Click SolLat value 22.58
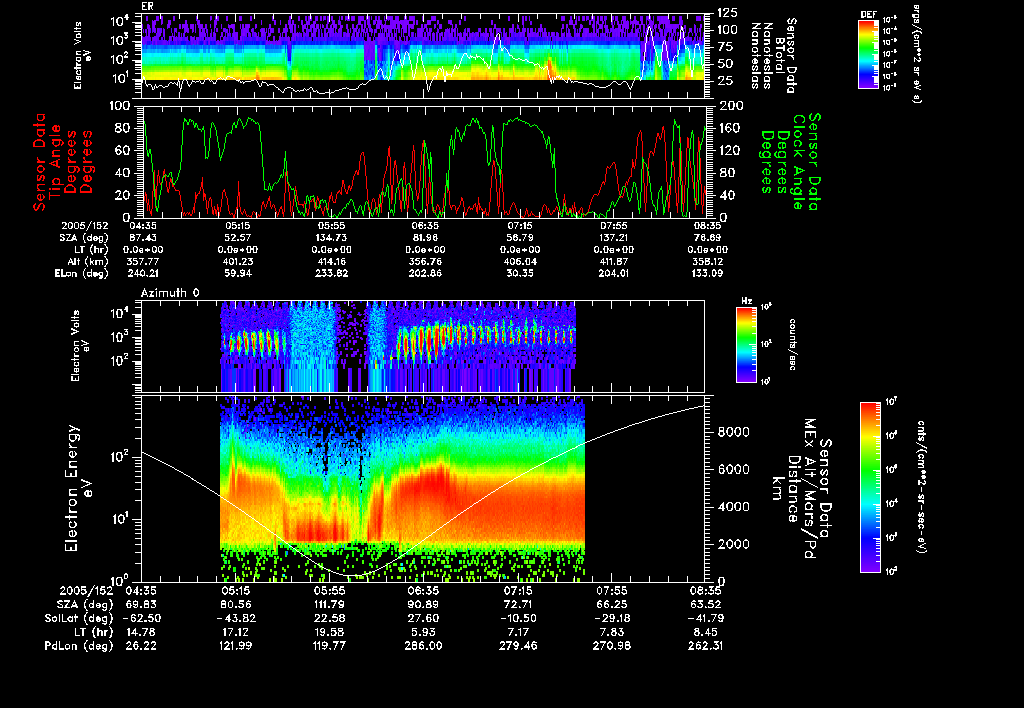 pyautogui.click(x=330, y=619)
